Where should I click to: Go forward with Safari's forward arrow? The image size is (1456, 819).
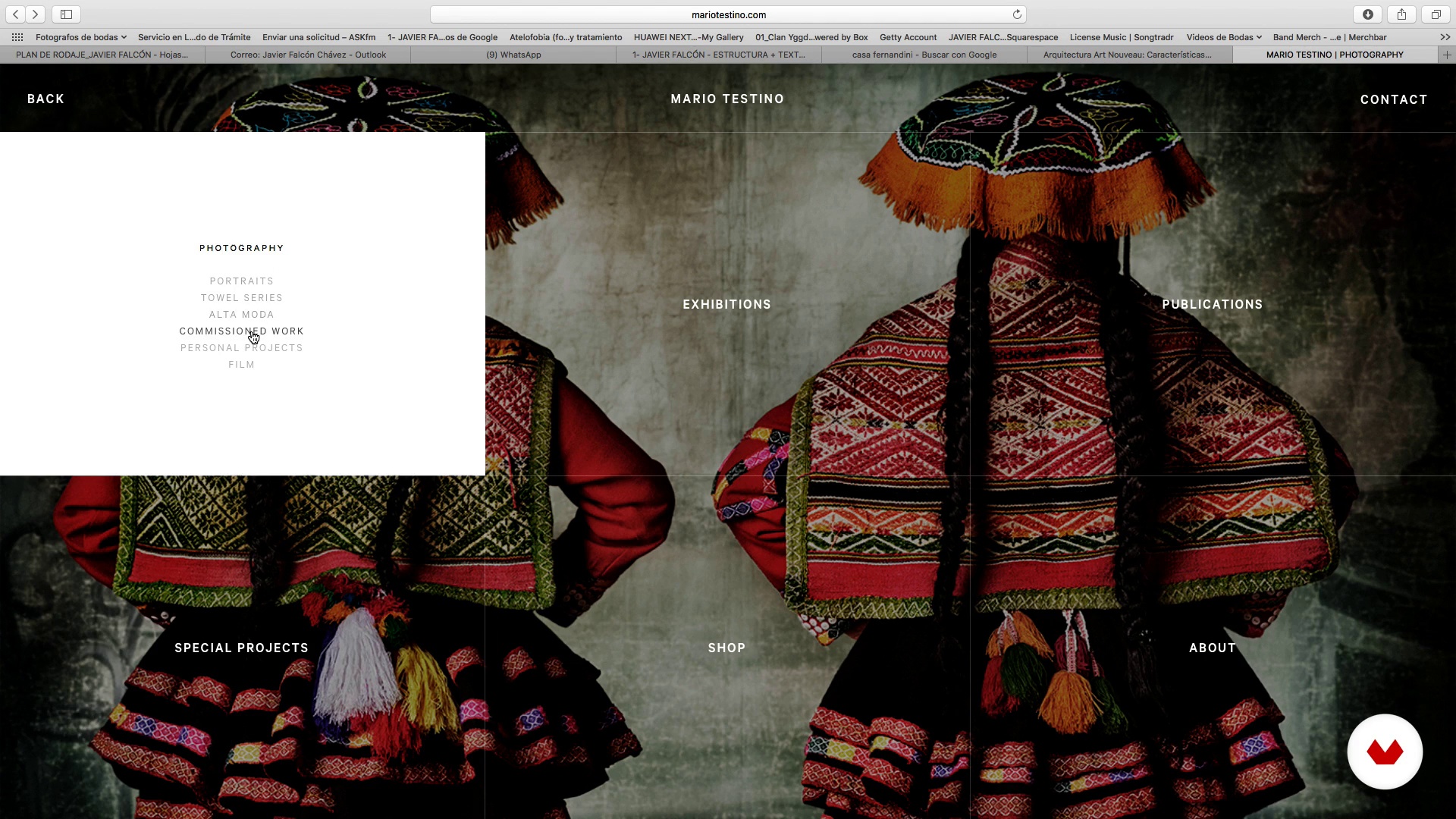[36, 14]
